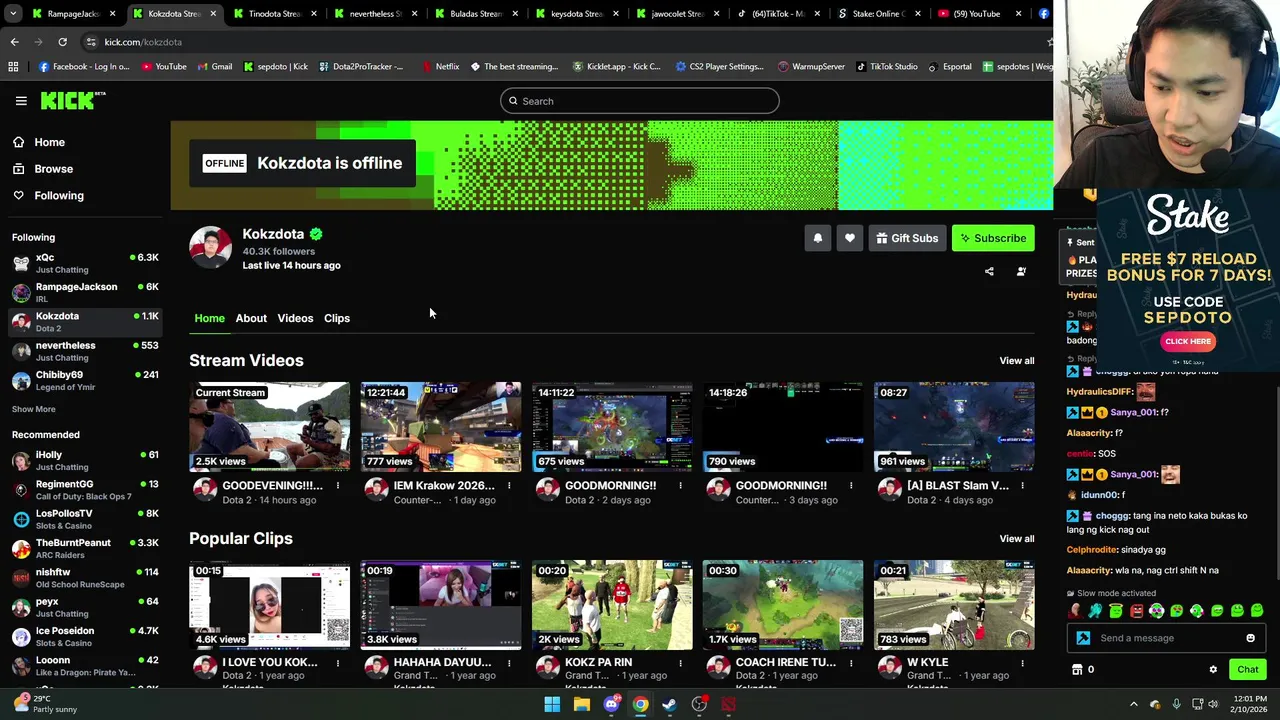Open options for W KYLE clip
1280x720 pixels.
pos(1022,663)
